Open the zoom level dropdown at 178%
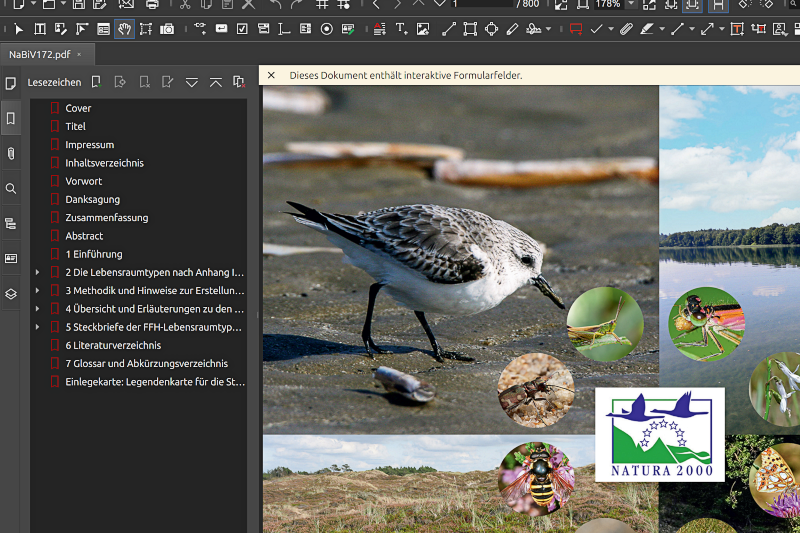This screenshot has height=533, width=800. click(x=631, y=4)
